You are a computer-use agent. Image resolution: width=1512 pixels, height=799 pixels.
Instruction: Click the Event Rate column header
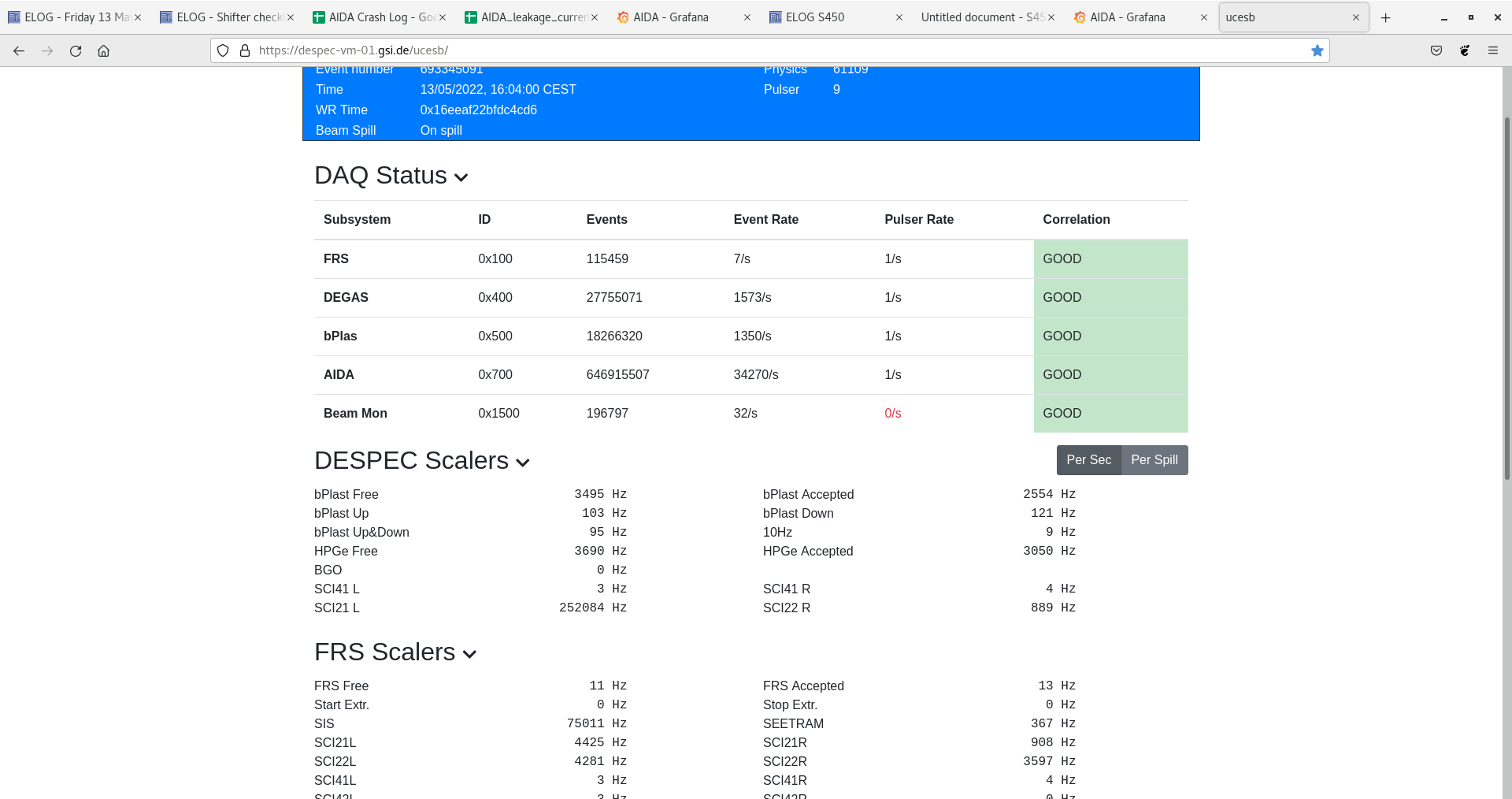[766, 220]
